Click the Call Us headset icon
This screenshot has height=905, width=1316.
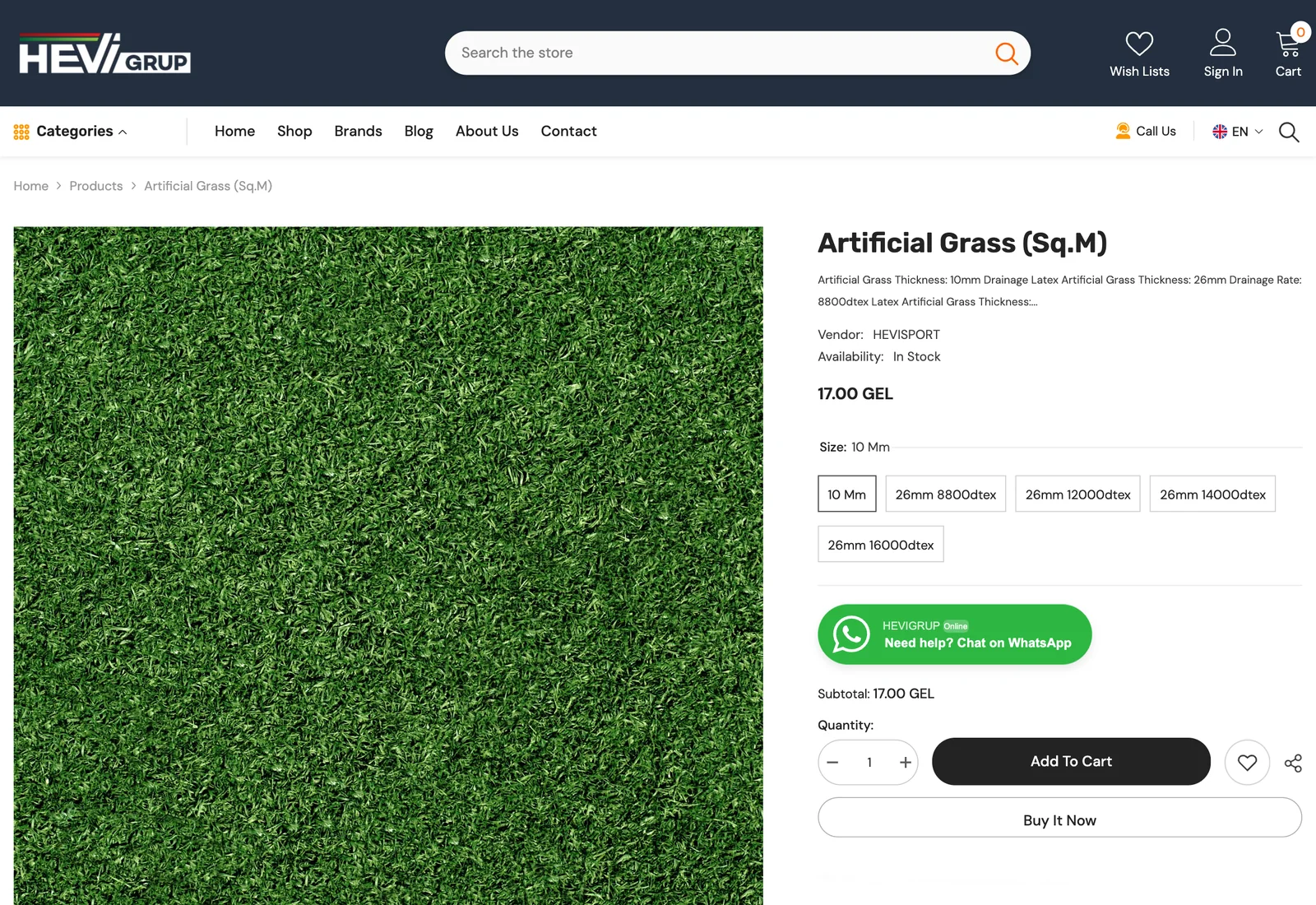[x=1123, y=131]
